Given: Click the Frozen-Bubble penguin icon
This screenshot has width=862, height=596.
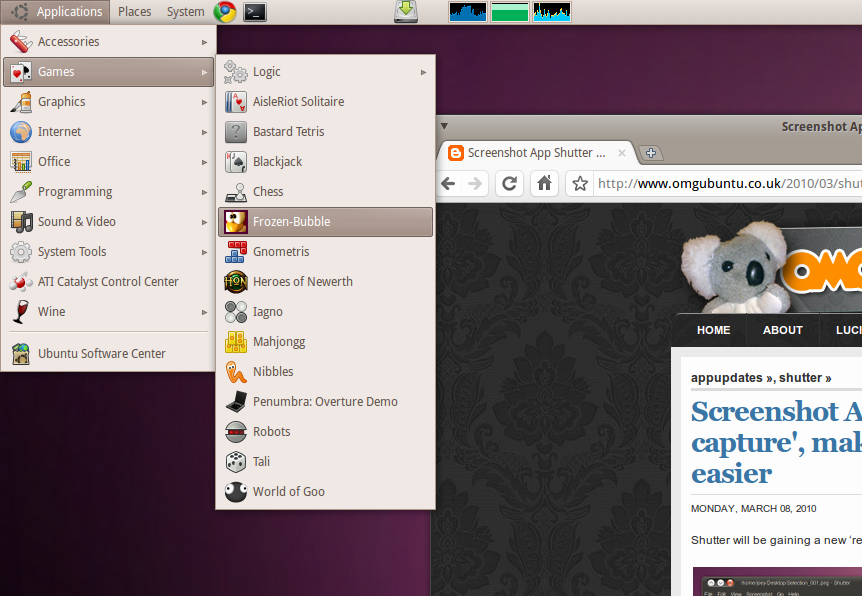Looking at the screenshot, I should coord(236,222).
